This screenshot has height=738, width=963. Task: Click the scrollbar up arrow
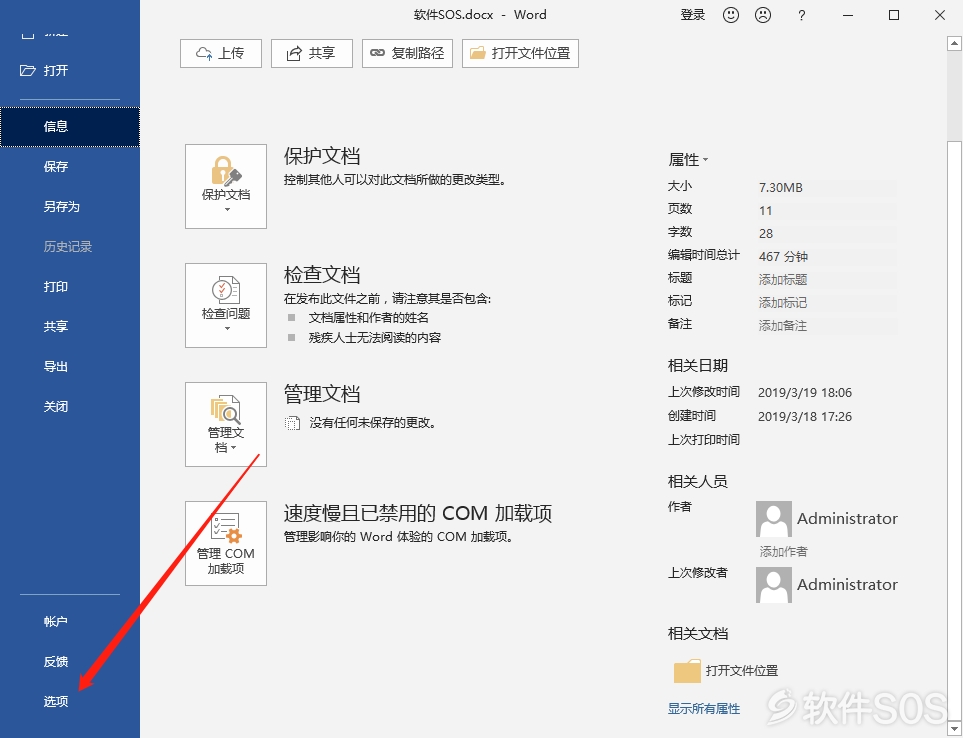pyautogui.click(x=954, y=44)
